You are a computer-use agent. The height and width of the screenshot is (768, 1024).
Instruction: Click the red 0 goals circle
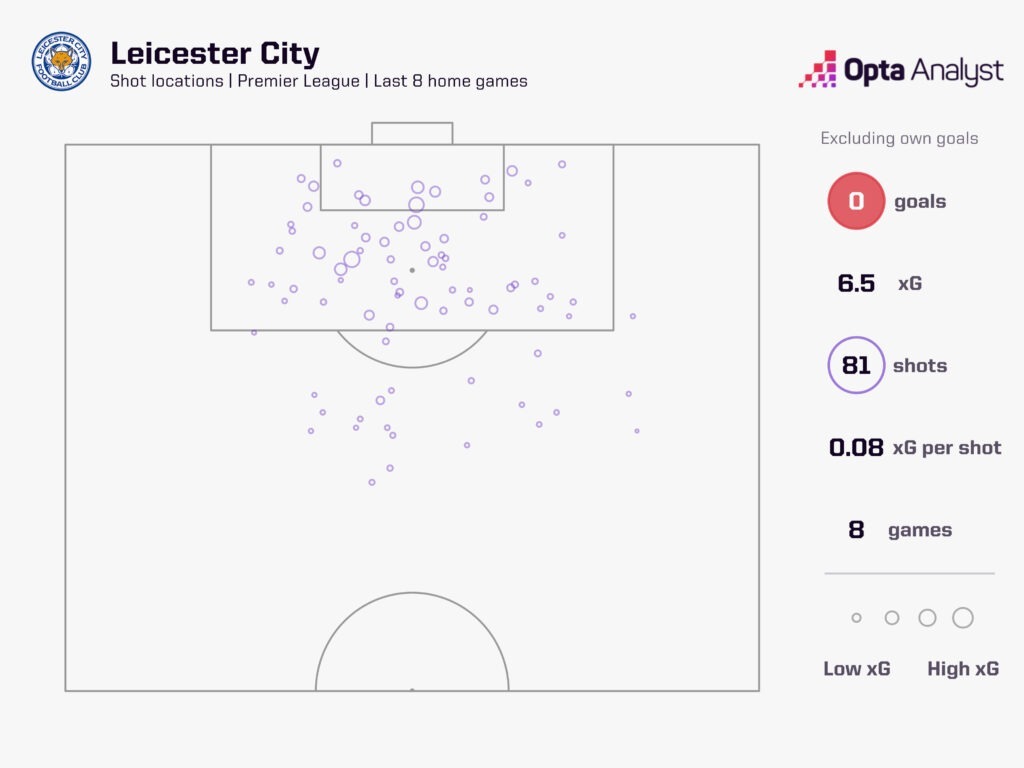856,201
